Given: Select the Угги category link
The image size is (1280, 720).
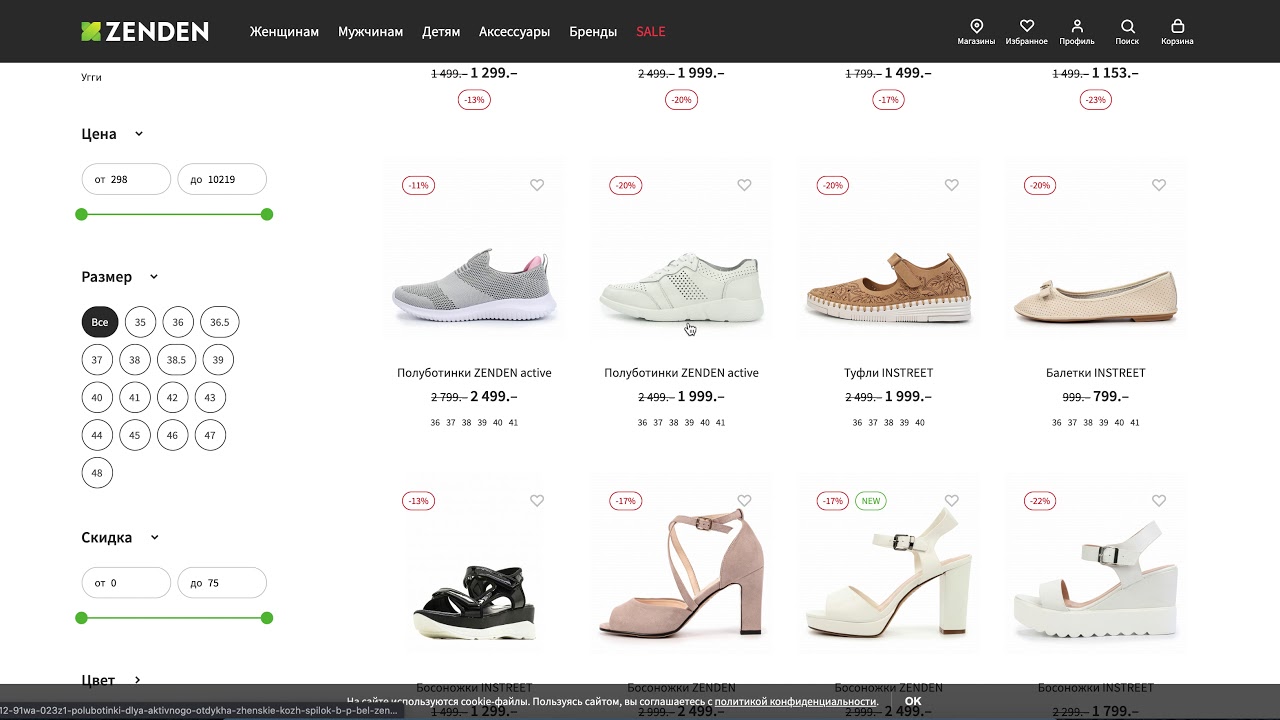Looking at the screenshot, I should pyautogui.click(x=91, y=77).
